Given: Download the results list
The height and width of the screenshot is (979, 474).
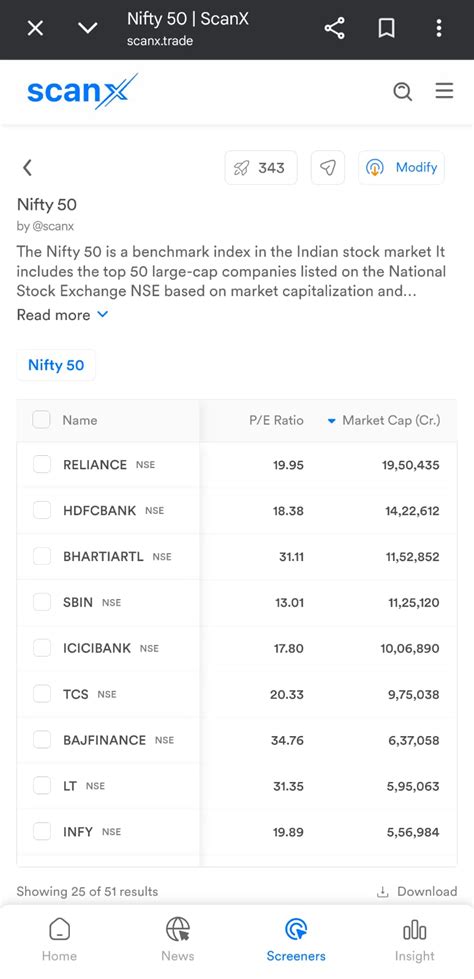Looking at the screenshot, I should pyautogui.click(x=417, y=892).
